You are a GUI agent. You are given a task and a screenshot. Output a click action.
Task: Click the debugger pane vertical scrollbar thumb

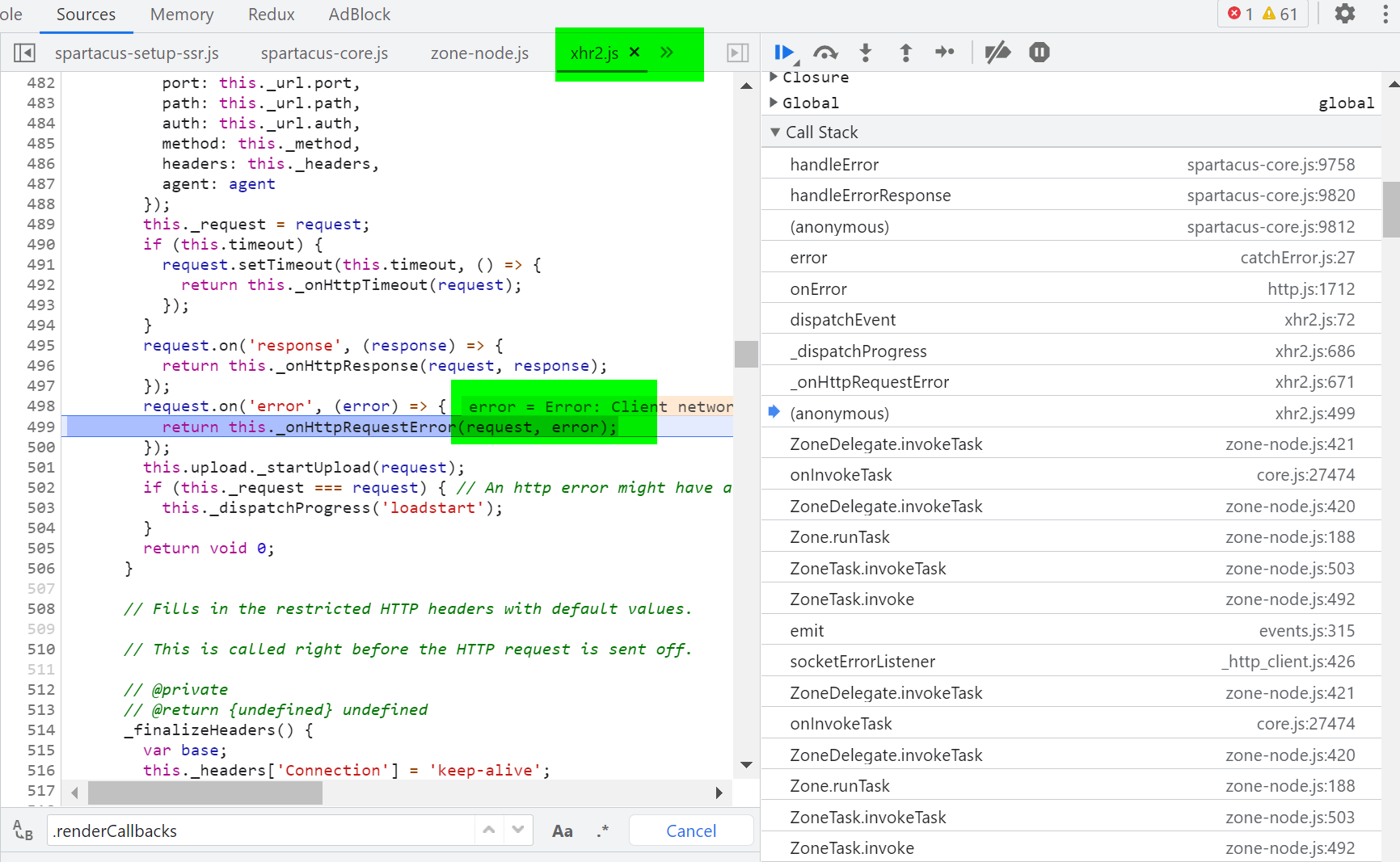1391,209
